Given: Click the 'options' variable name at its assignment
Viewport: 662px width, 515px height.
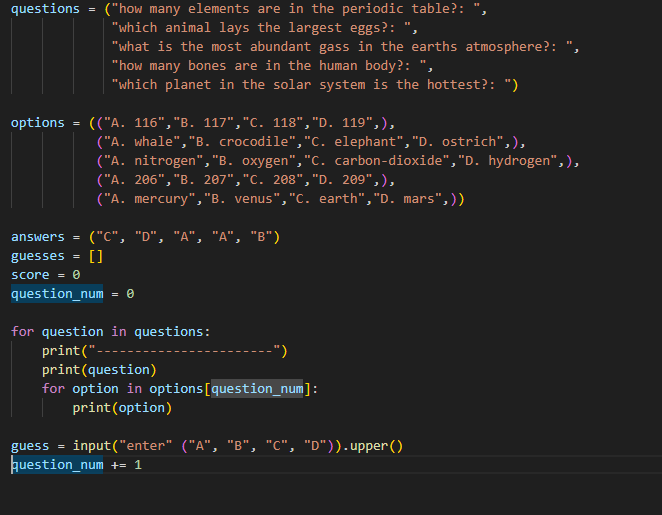Looking at the screenshot, I should coord(38,123).
